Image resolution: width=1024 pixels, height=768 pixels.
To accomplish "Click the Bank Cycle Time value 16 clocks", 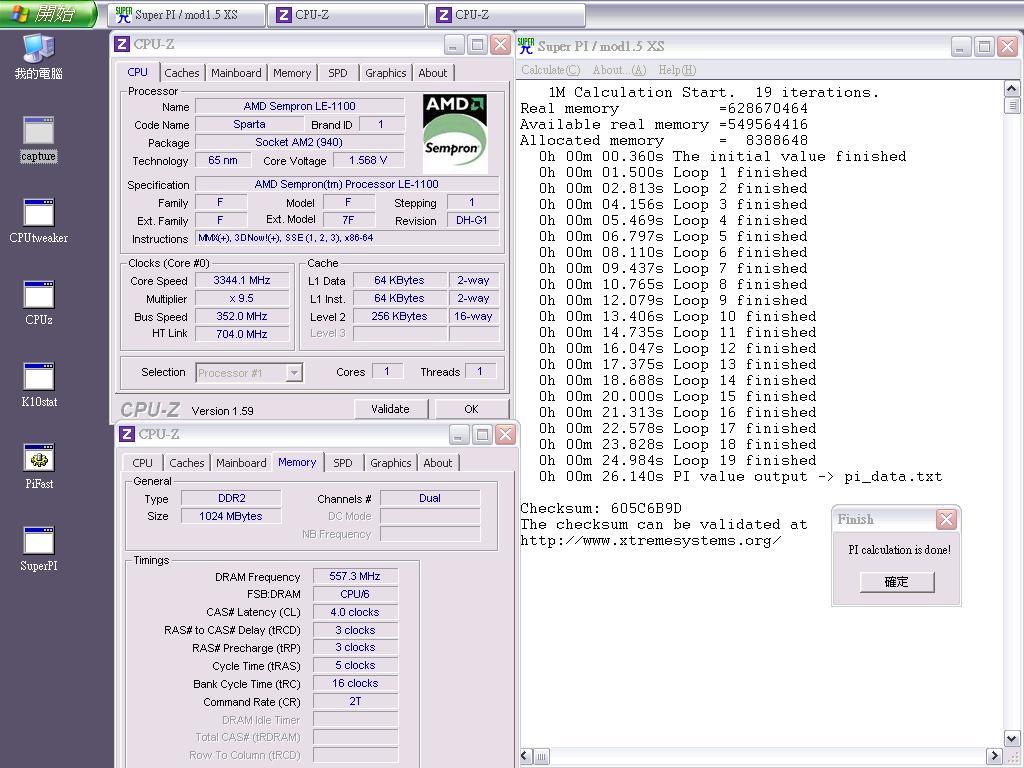I will pos(355,683).
